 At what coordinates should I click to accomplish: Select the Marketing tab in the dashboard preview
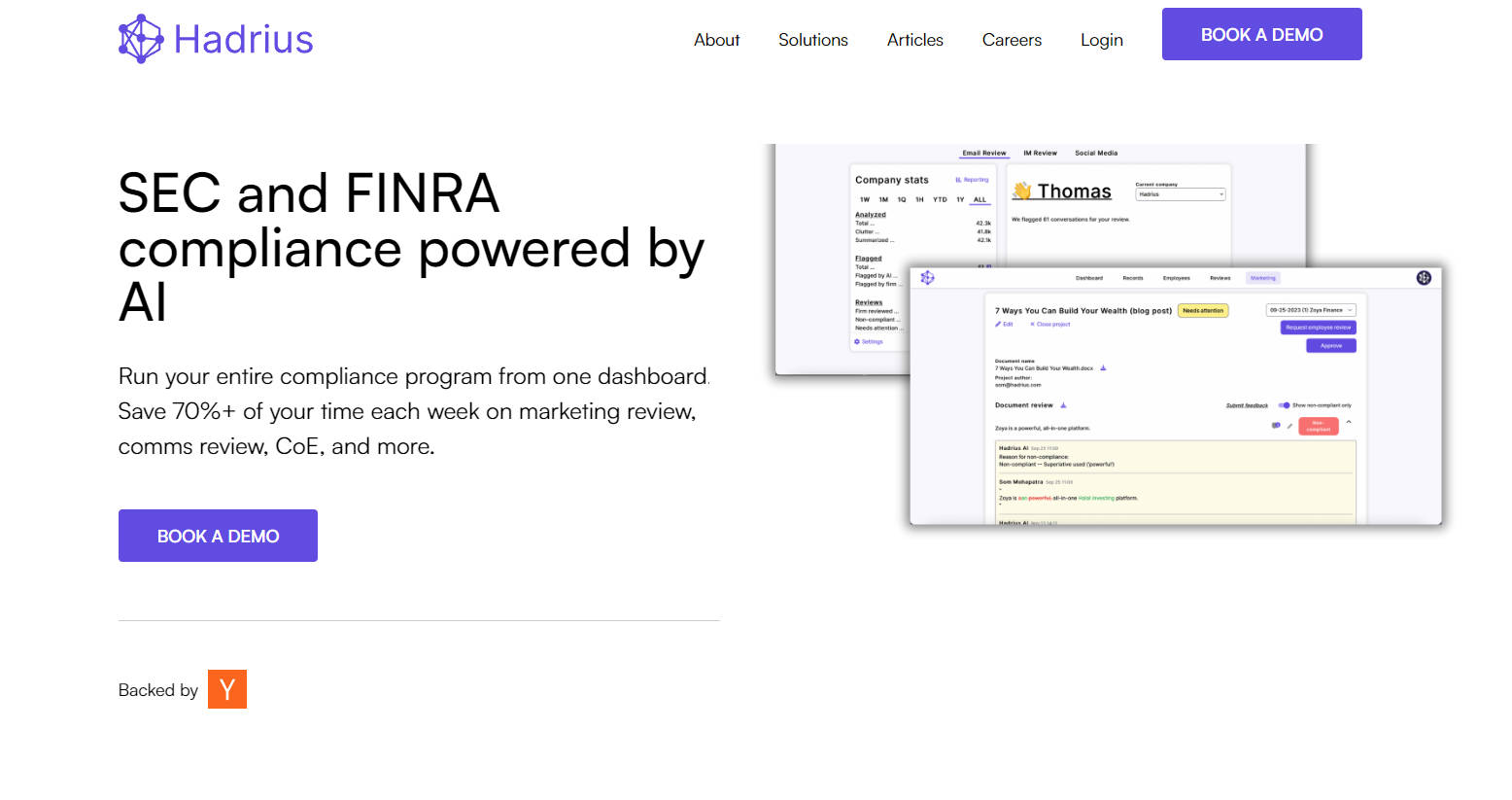point(1262,278)
